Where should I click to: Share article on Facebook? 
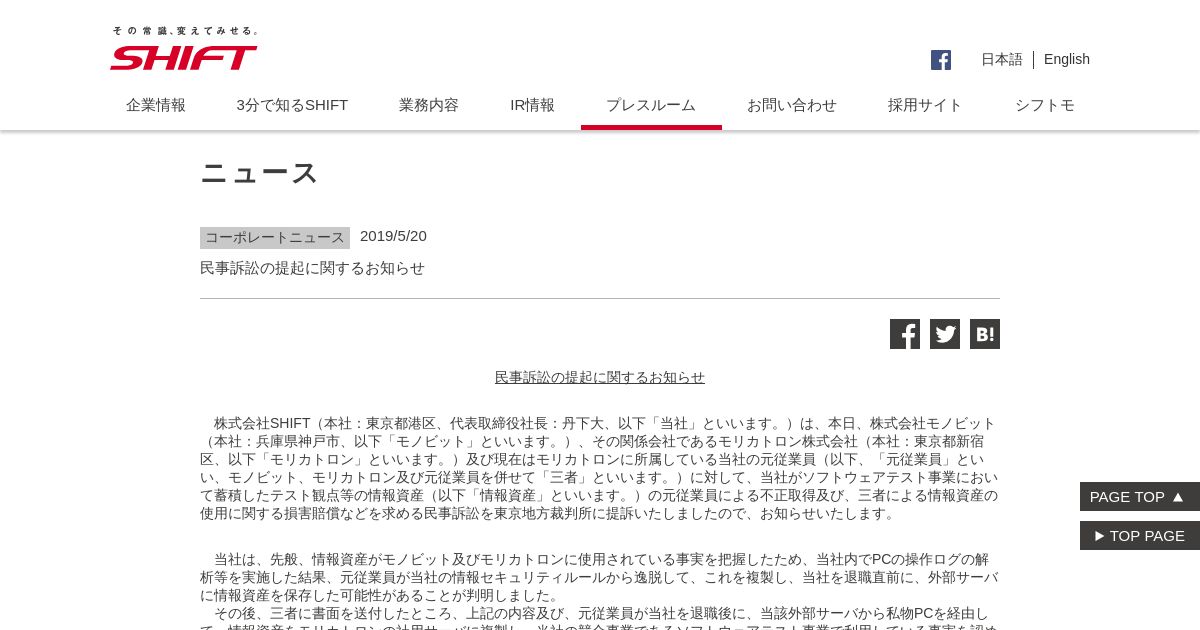click(905, 334)
